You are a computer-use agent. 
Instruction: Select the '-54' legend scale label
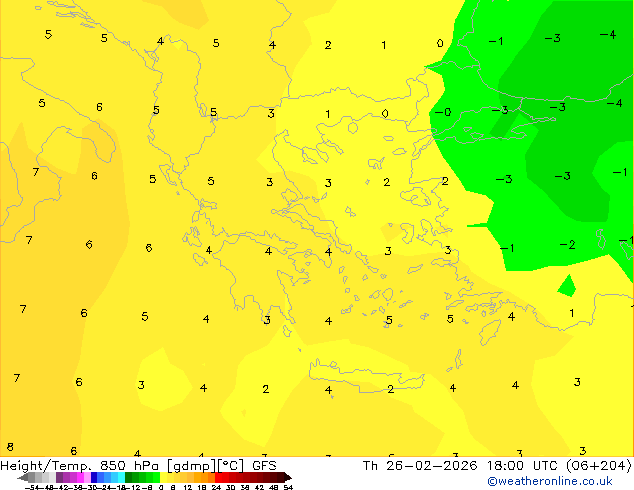pyautogui.click(x=32, y=487)
